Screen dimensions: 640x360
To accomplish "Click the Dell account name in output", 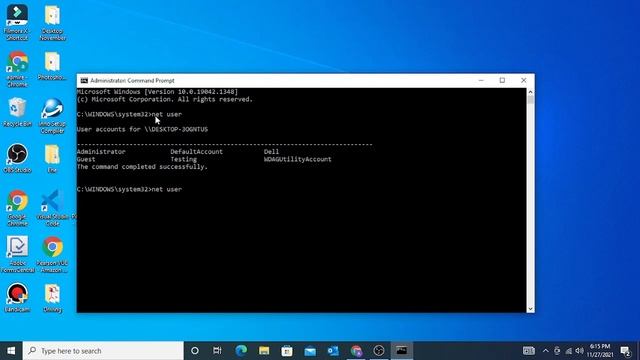I will pos(271,151).
